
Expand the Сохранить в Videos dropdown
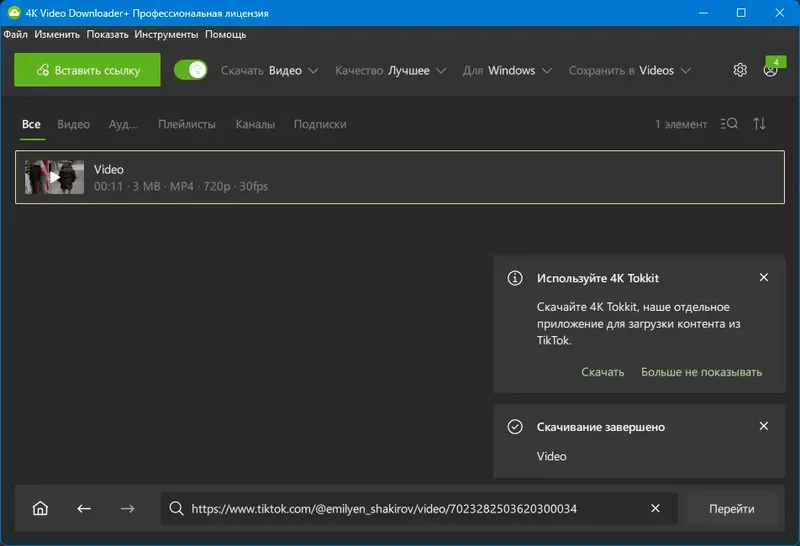(x=630, y=70)
